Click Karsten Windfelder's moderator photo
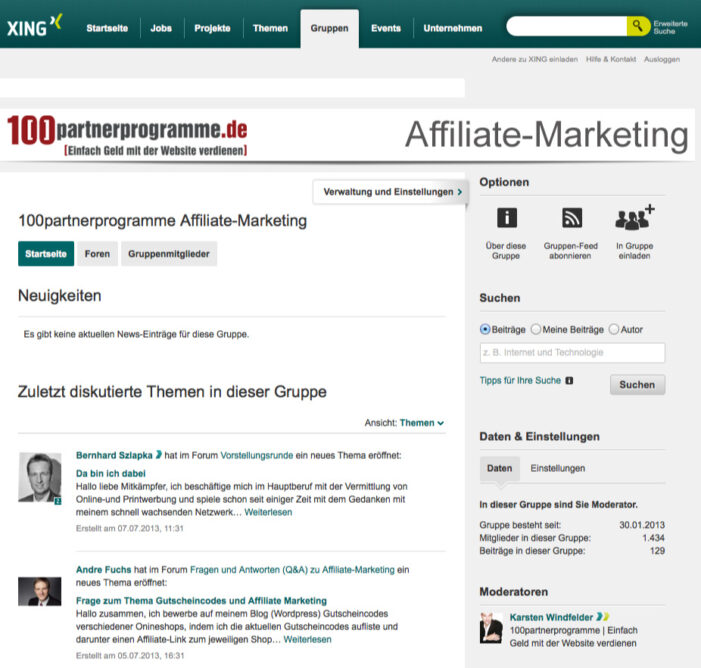Screen dimensions: 701x668 (x=491, y=628)
